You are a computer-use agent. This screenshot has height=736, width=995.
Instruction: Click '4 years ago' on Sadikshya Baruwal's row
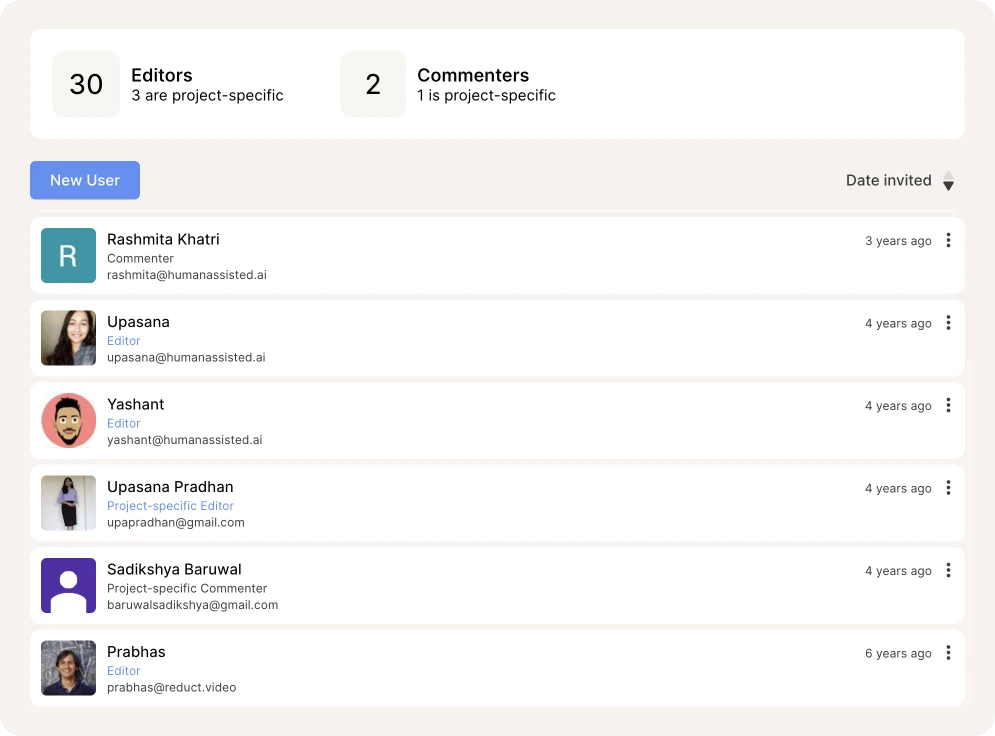898,570
